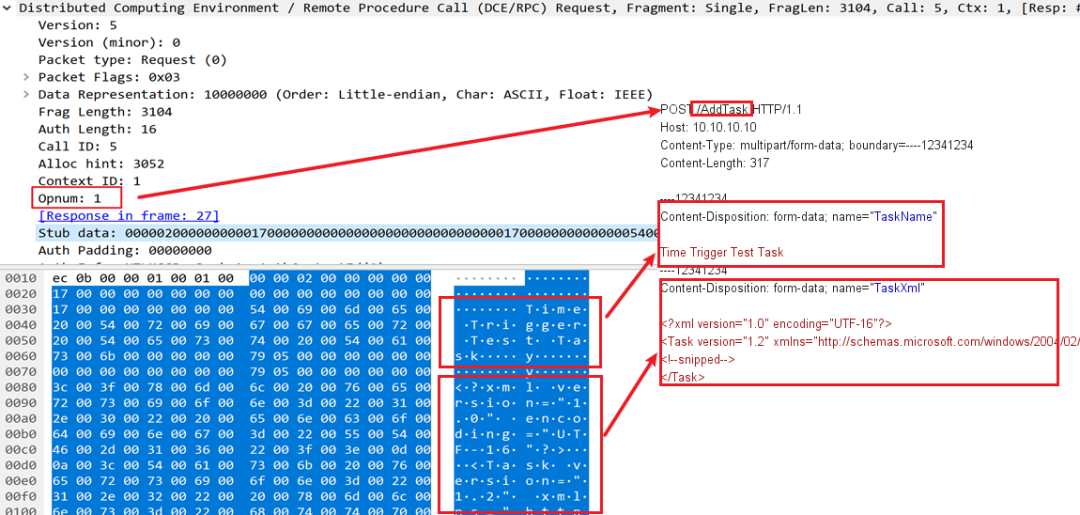Collapse the DCE/RPC Request protocol tree

point(9,7)
